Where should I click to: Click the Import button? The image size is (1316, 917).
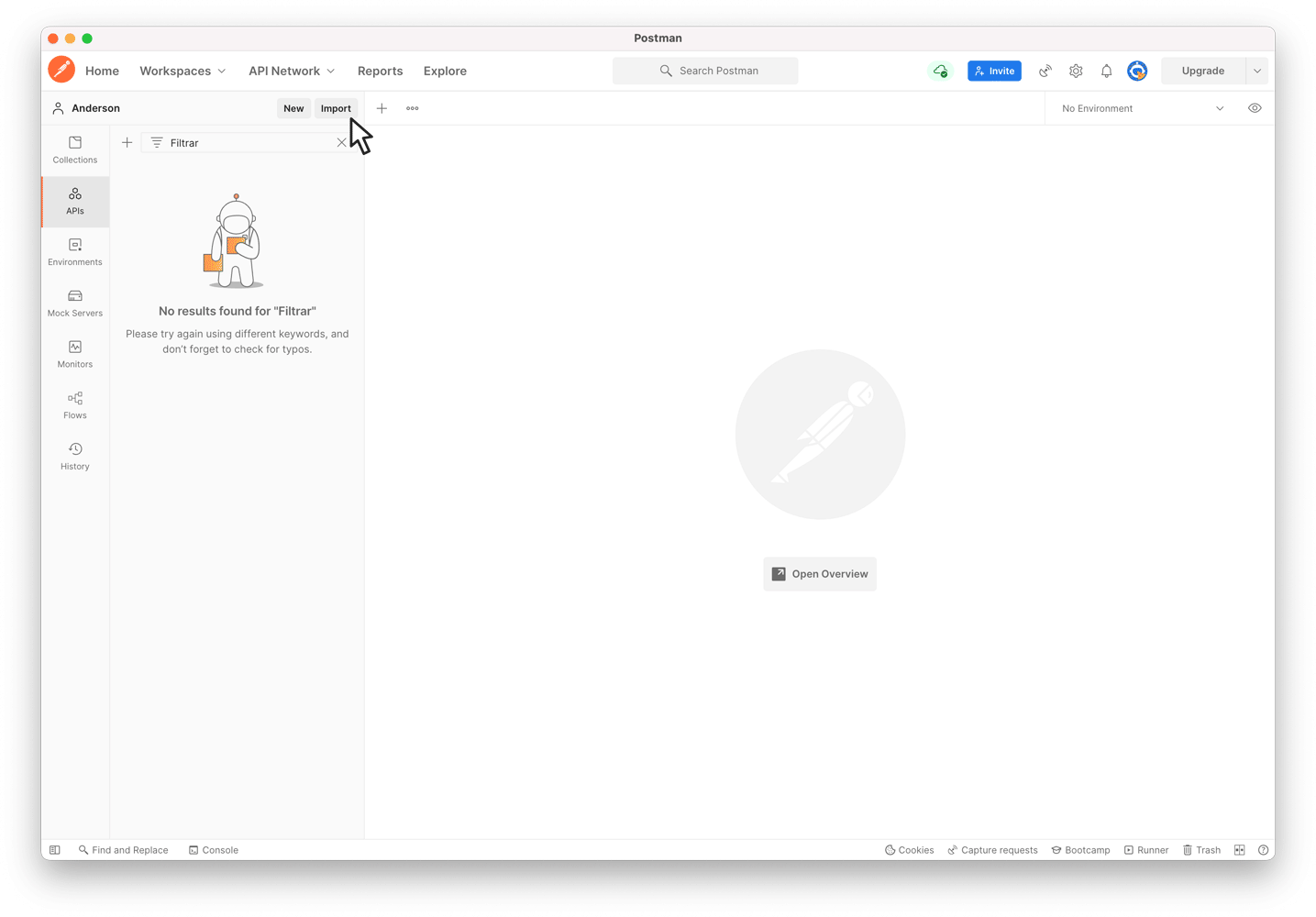pyautogui.click(x=336, y=108)
